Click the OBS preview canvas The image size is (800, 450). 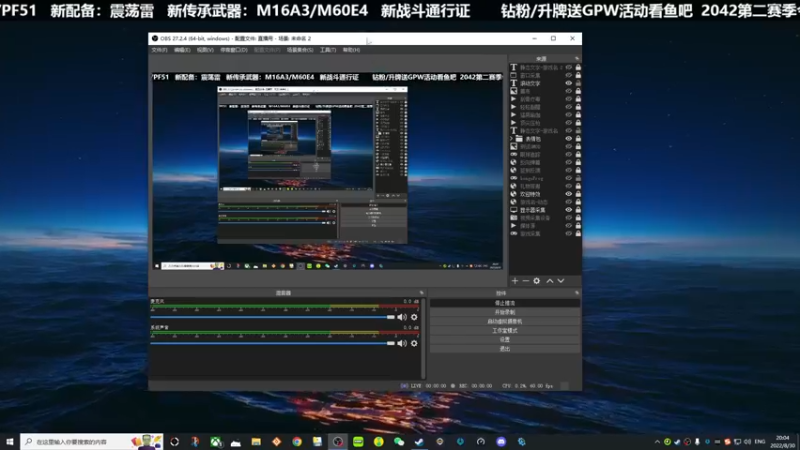(x=327, y=171)
